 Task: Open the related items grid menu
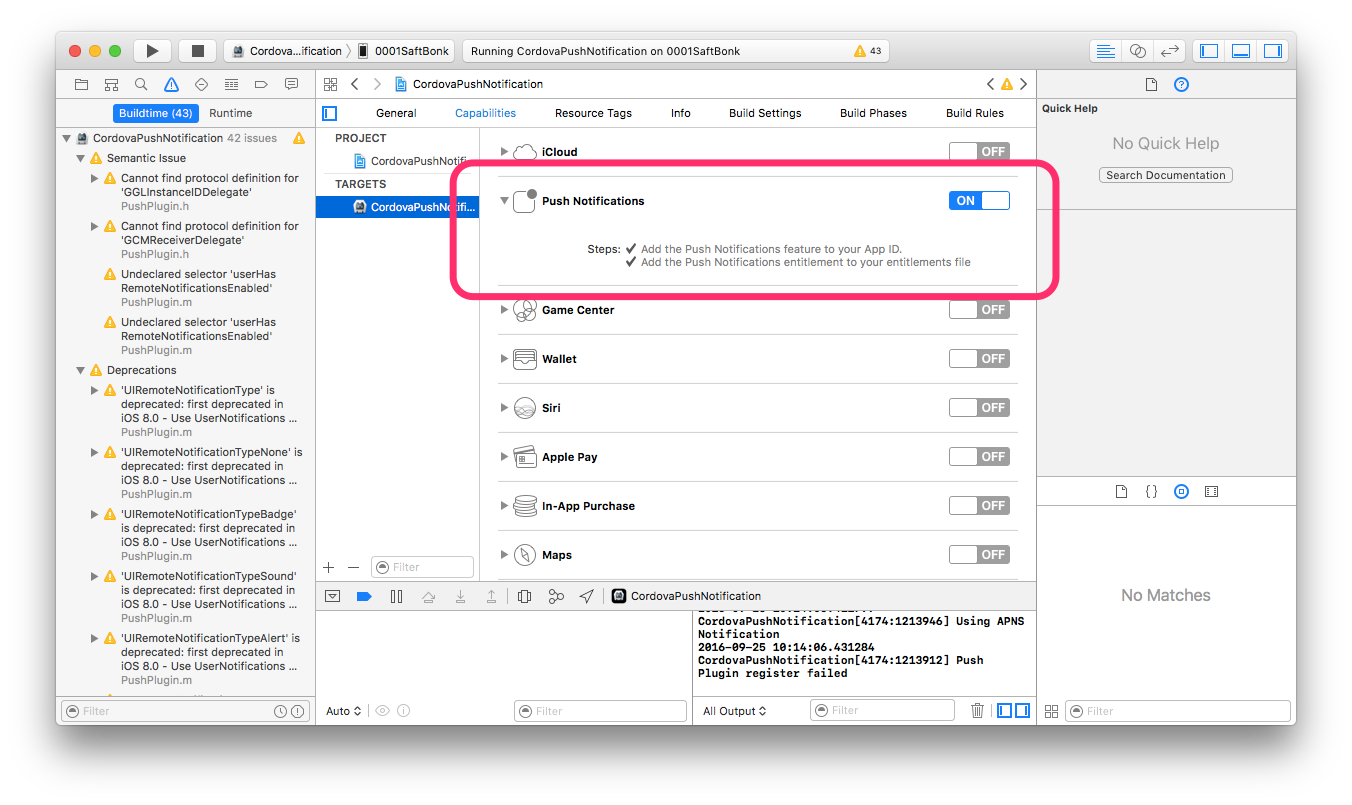coord(331,84)
